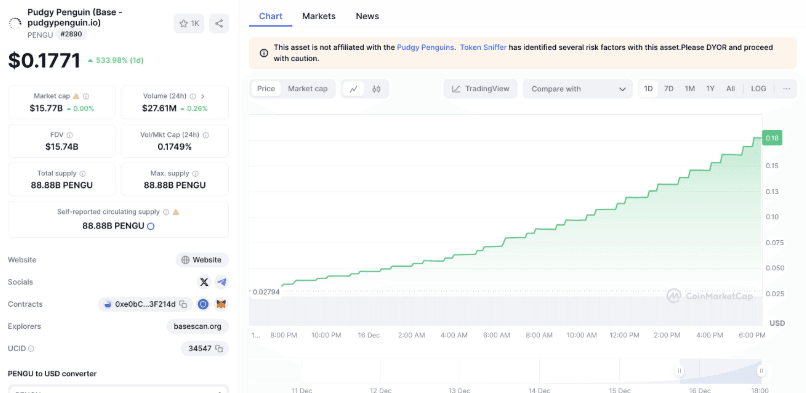Click the chart's current price tag 0.18
The image size is (806, 393).
(x=772, y=138)
